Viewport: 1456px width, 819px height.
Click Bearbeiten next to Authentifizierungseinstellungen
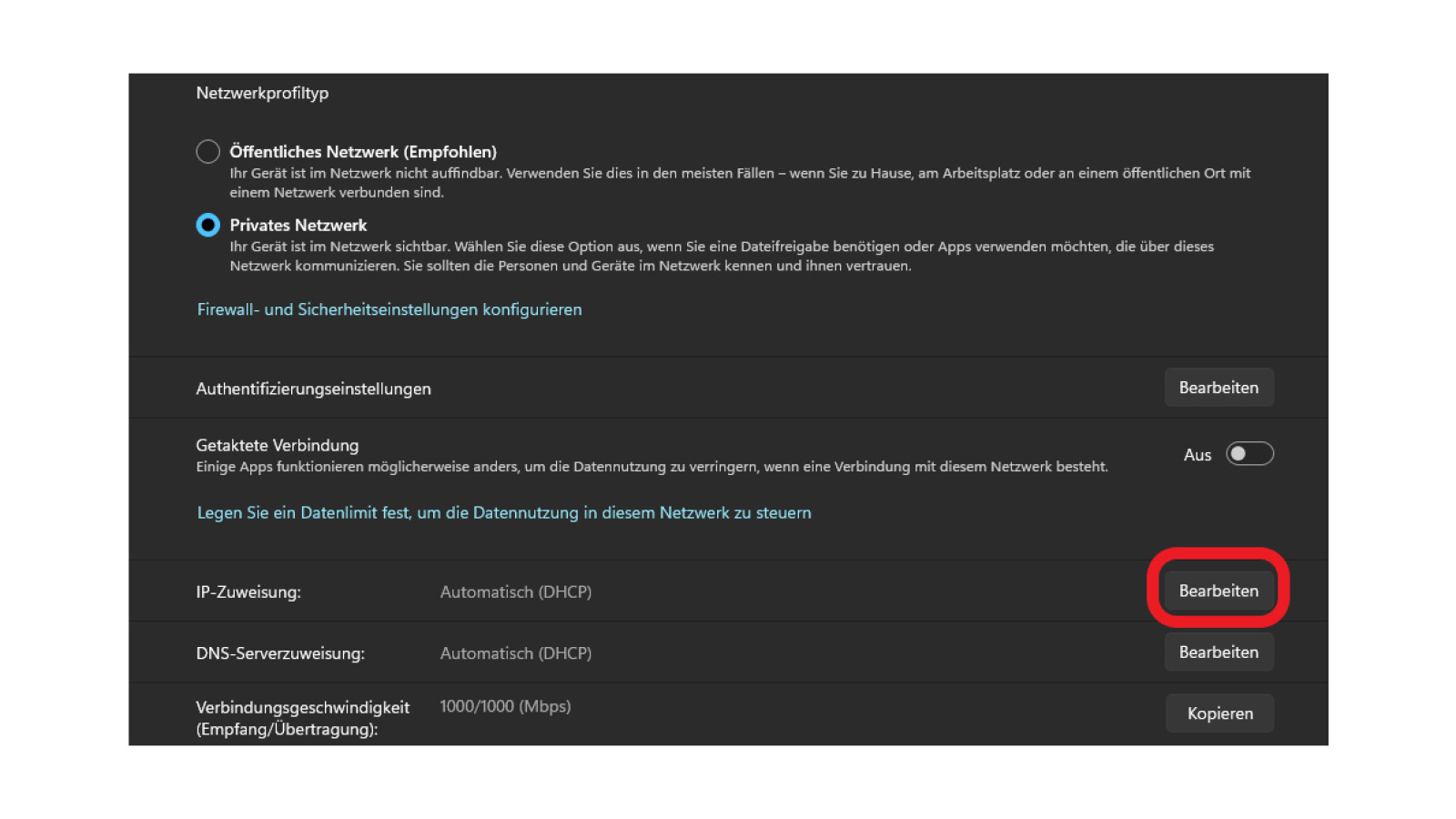[x=1219, y=387]
